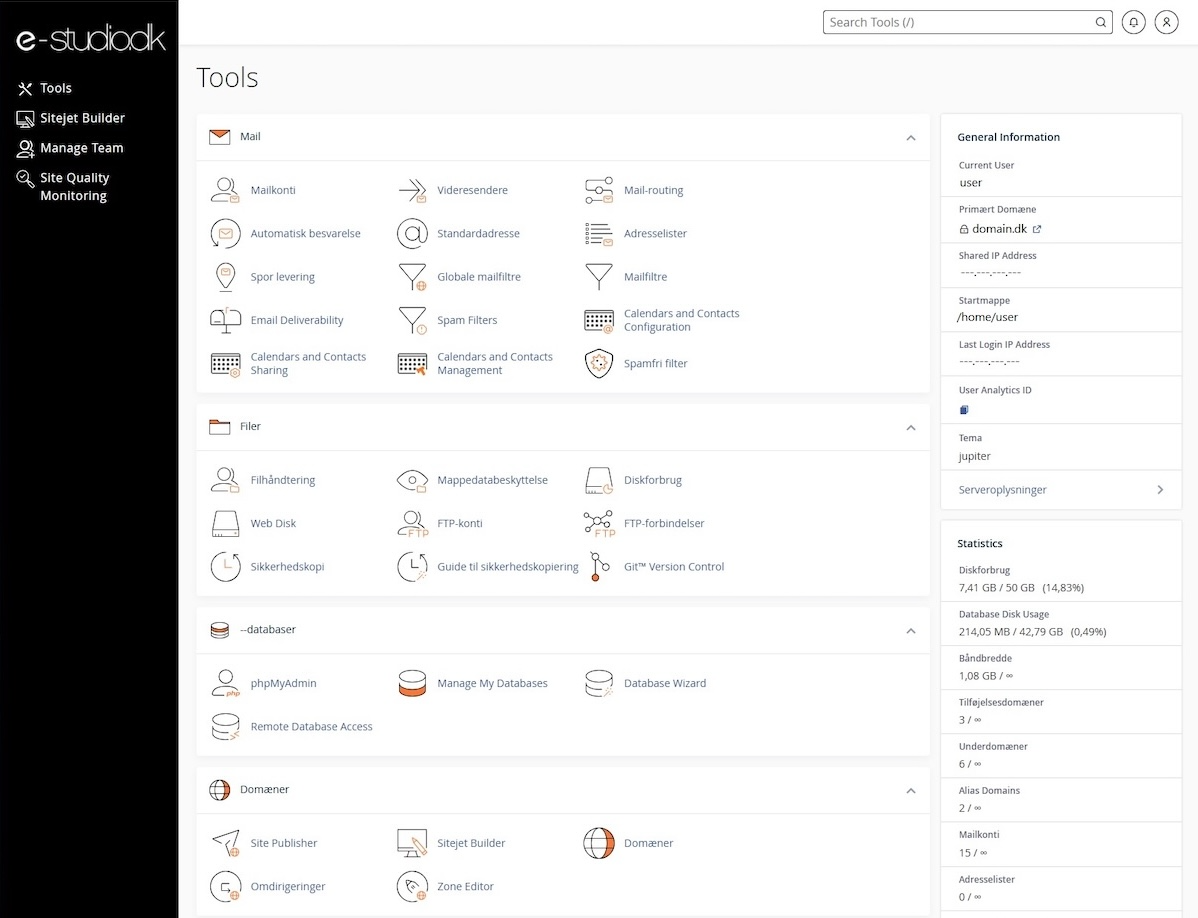Click the user account icon
The width and height of the screenshot is (1198, 918).
(x=1166, y=22)
